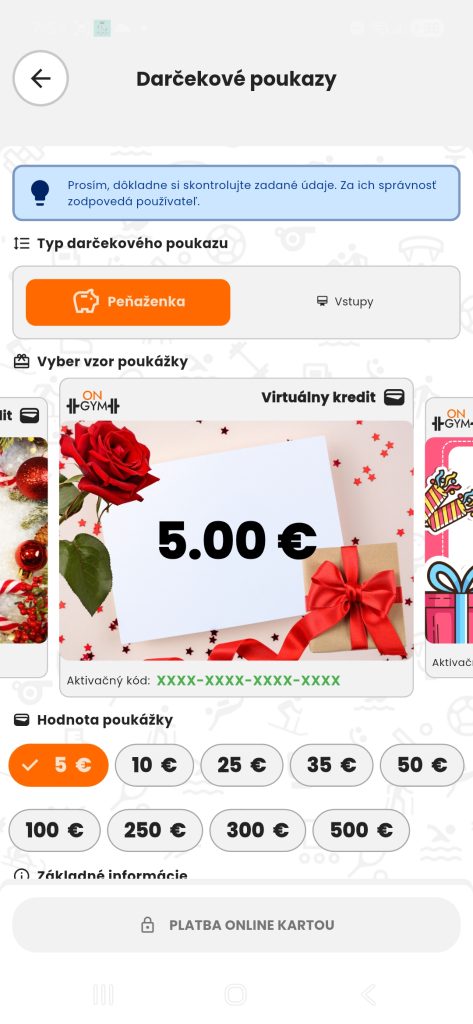This screenshot has height=1024, width=473.
Task: Select the 5.00 € rose voucher card
Action: tap(236, 537)
